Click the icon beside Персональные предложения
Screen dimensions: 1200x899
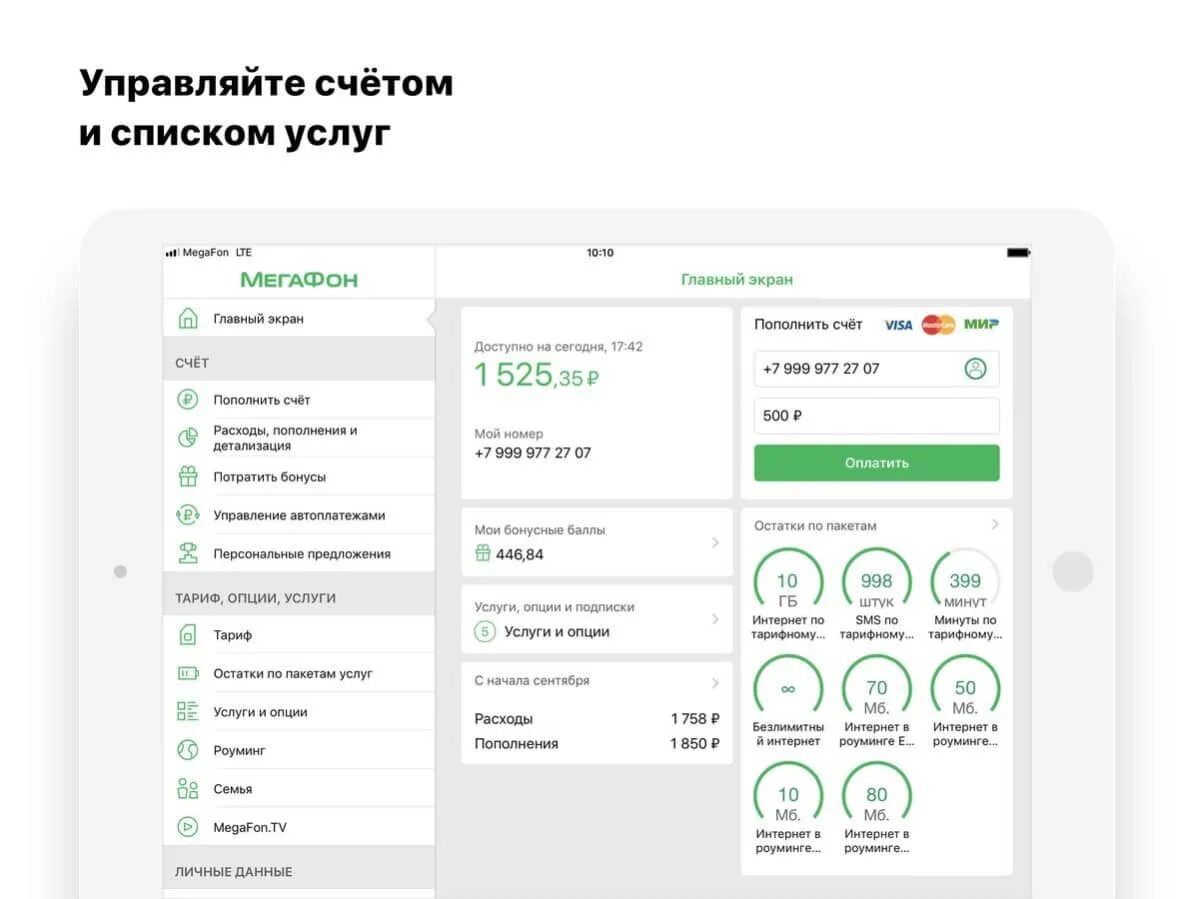[x=187, y=553]
